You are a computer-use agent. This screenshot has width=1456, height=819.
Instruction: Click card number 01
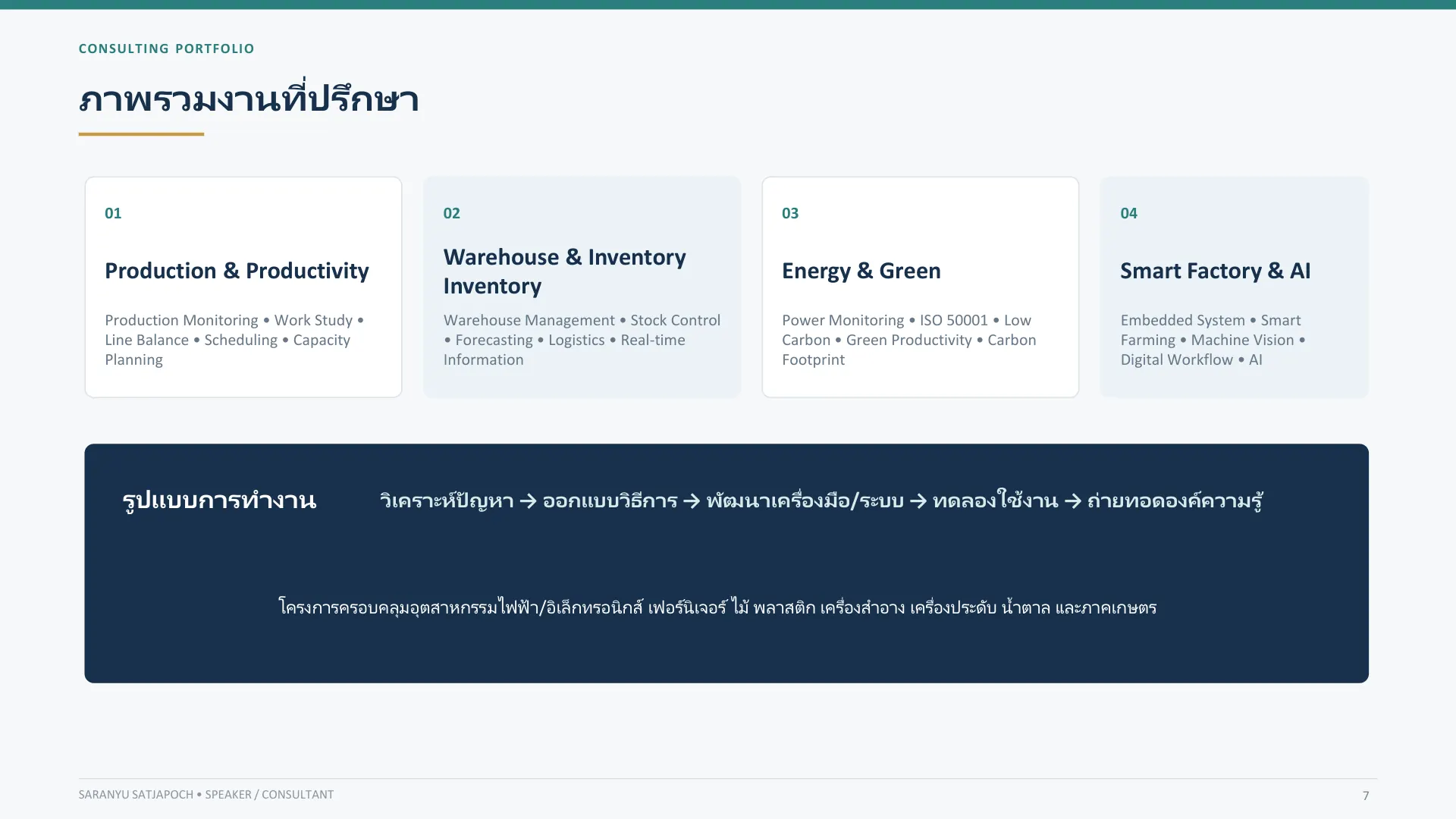pyautogui.click(x=113, y=213)
